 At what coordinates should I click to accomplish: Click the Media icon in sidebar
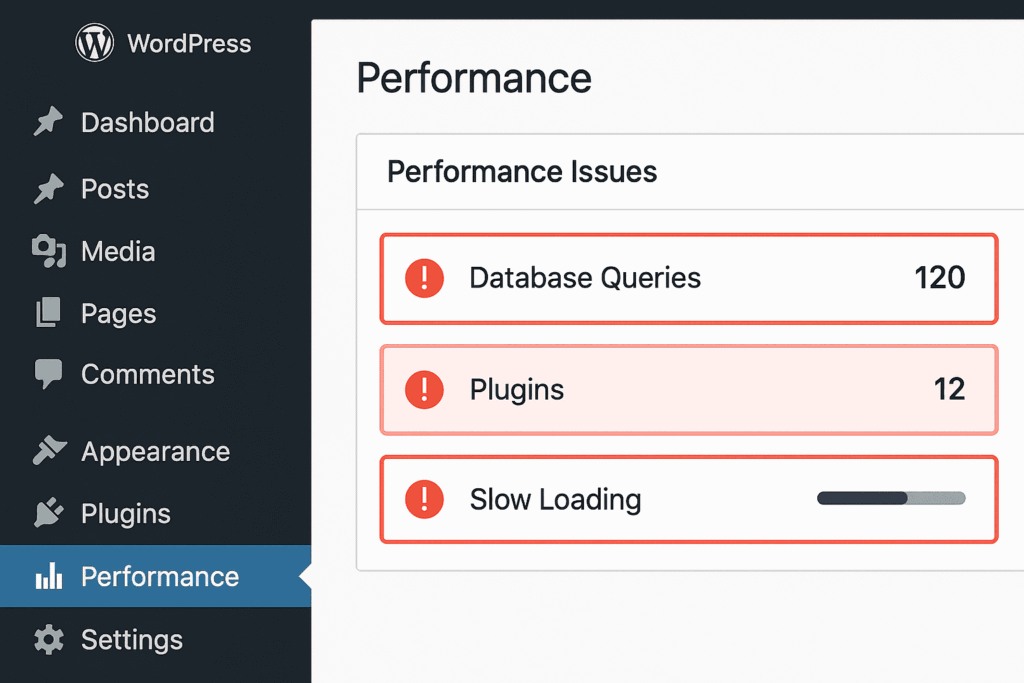(x=47, y=251)
